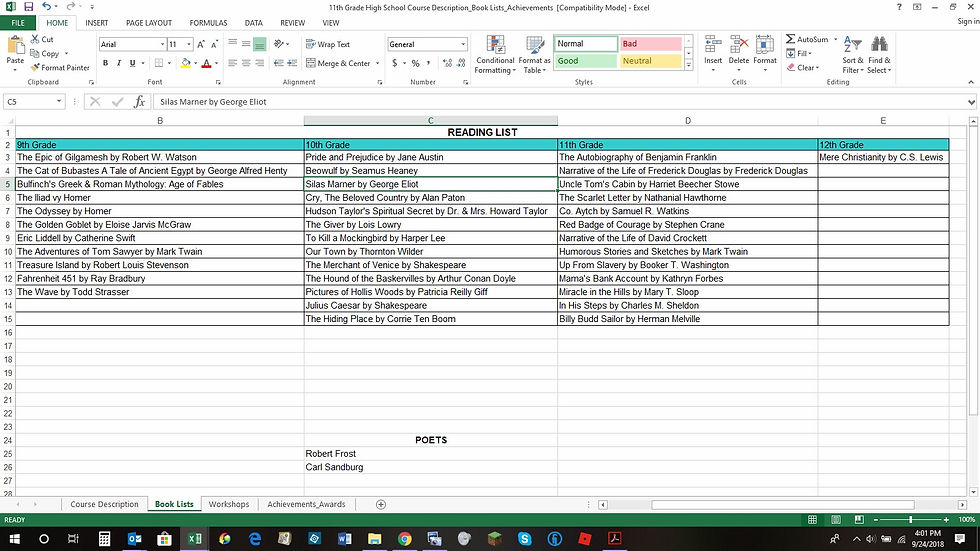Apply the Neutral cell style
This screenshot has height=551, width=980.
point(650,61)
